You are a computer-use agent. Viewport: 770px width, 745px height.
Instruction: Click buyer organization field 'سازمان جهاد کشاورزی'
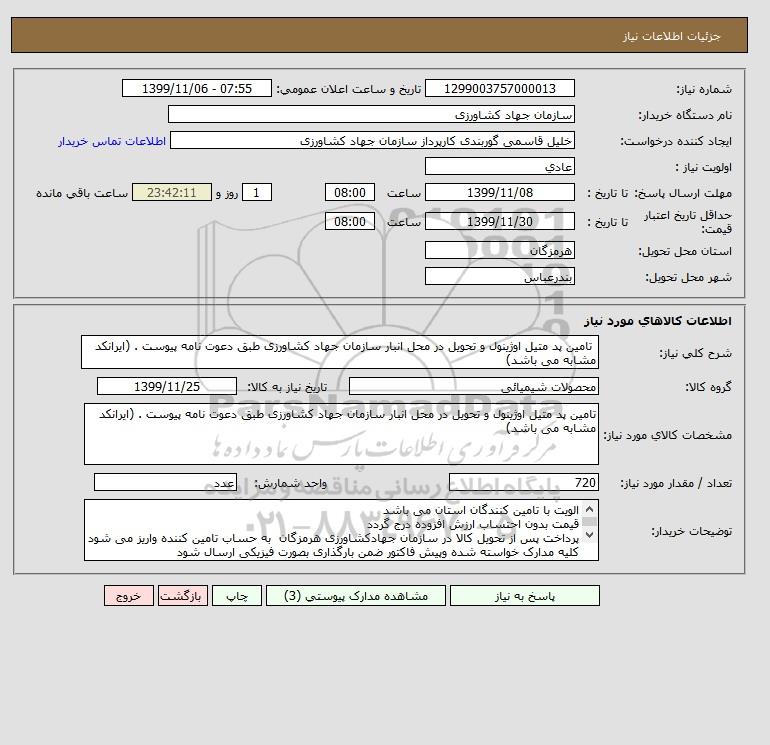click(371, 114)
